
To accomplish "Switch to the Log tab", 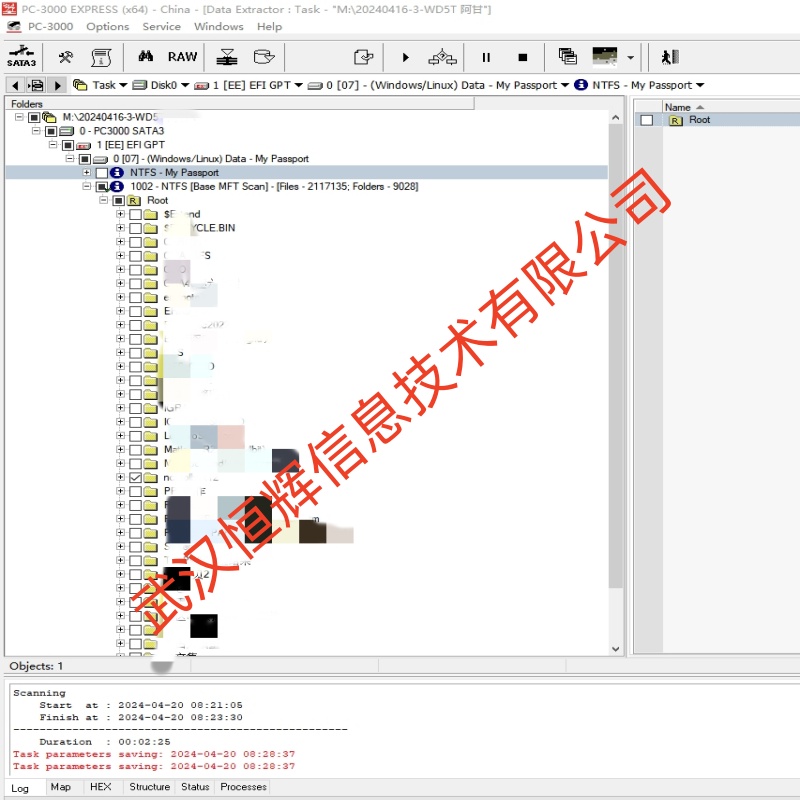I will (20, 788).
